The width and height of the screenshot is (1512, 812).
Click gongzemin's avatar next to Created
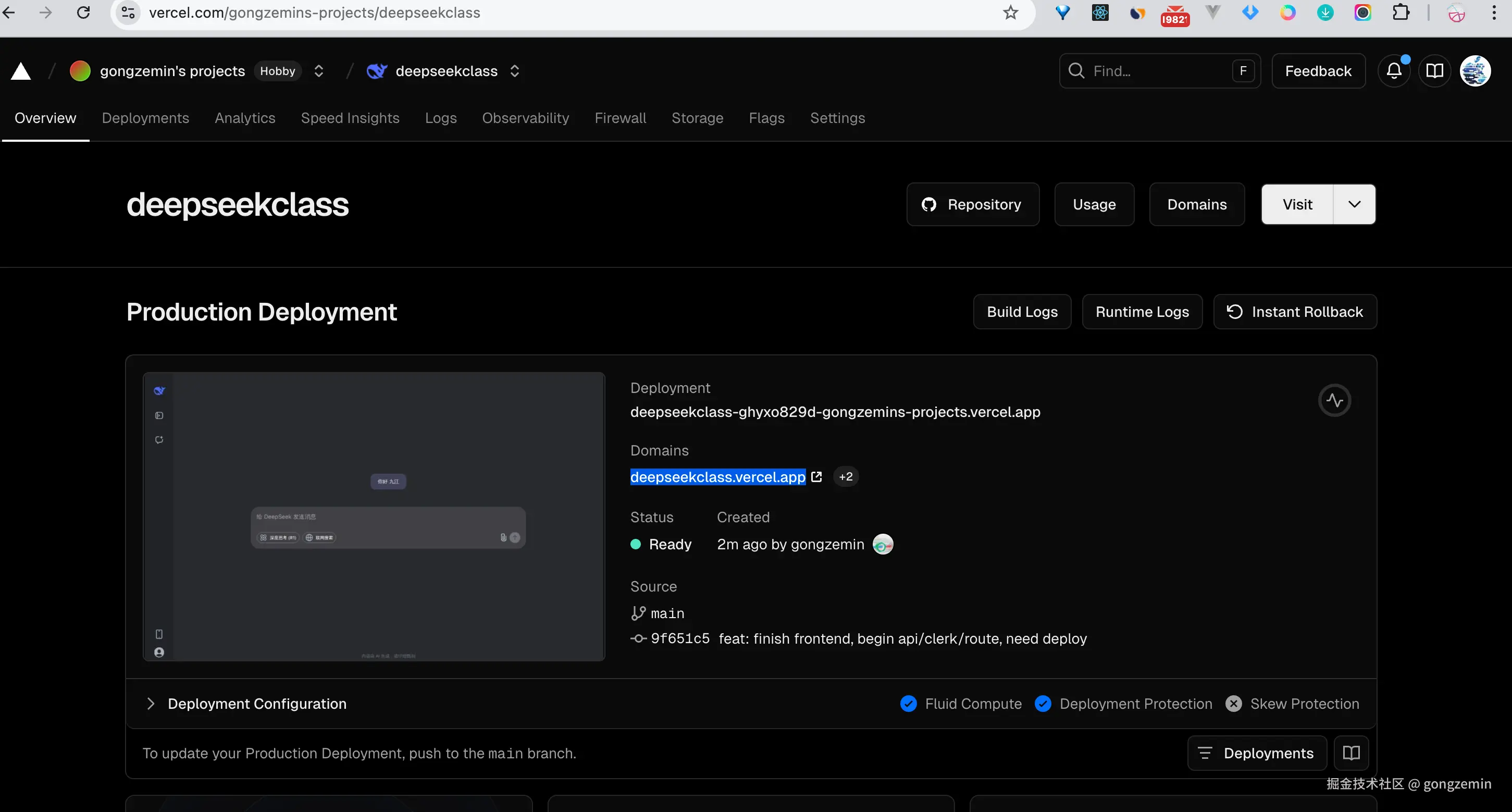click(883, 544)
